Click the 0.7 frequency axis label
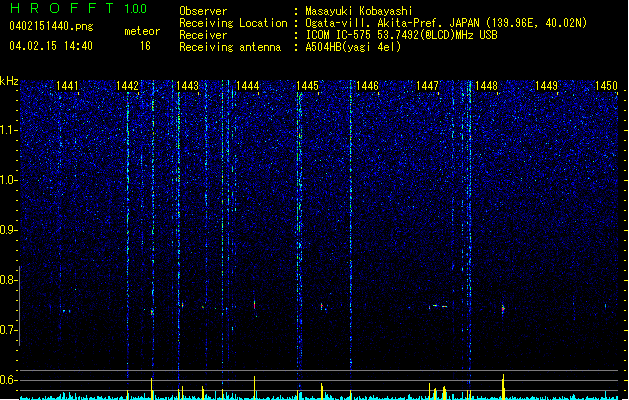 click(x=8, y=330)
